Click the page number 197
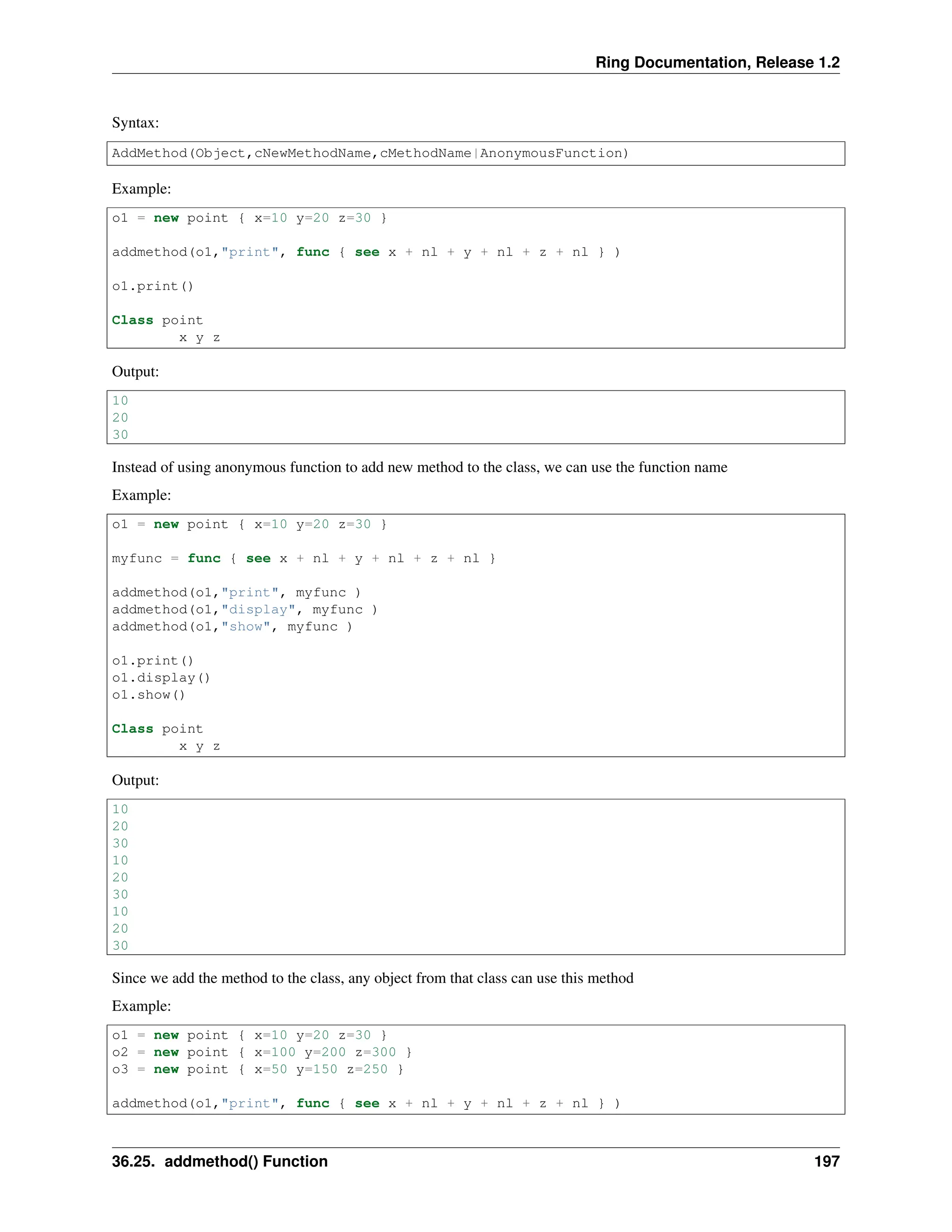The width and height of the screenshot is (952, 1232). [x=826, y=1161]
